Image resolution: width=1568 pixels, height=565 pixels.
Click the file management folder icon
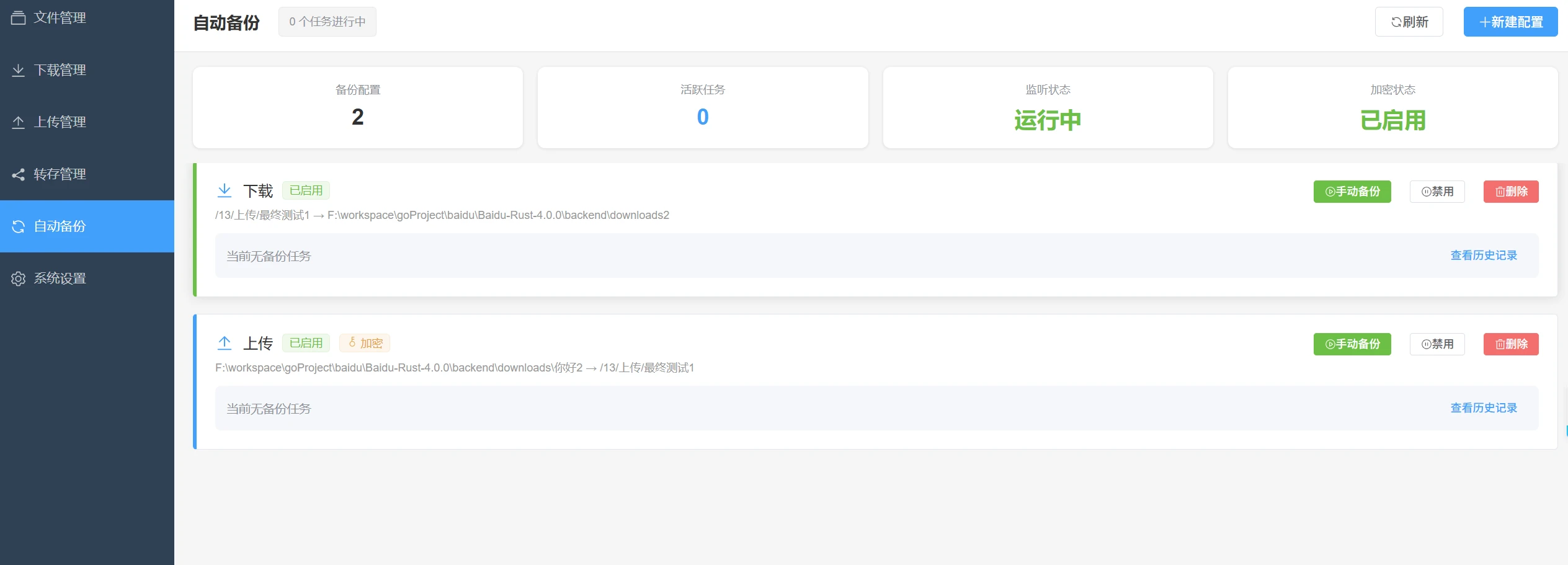pyautogui.click(x=18, y=17)
